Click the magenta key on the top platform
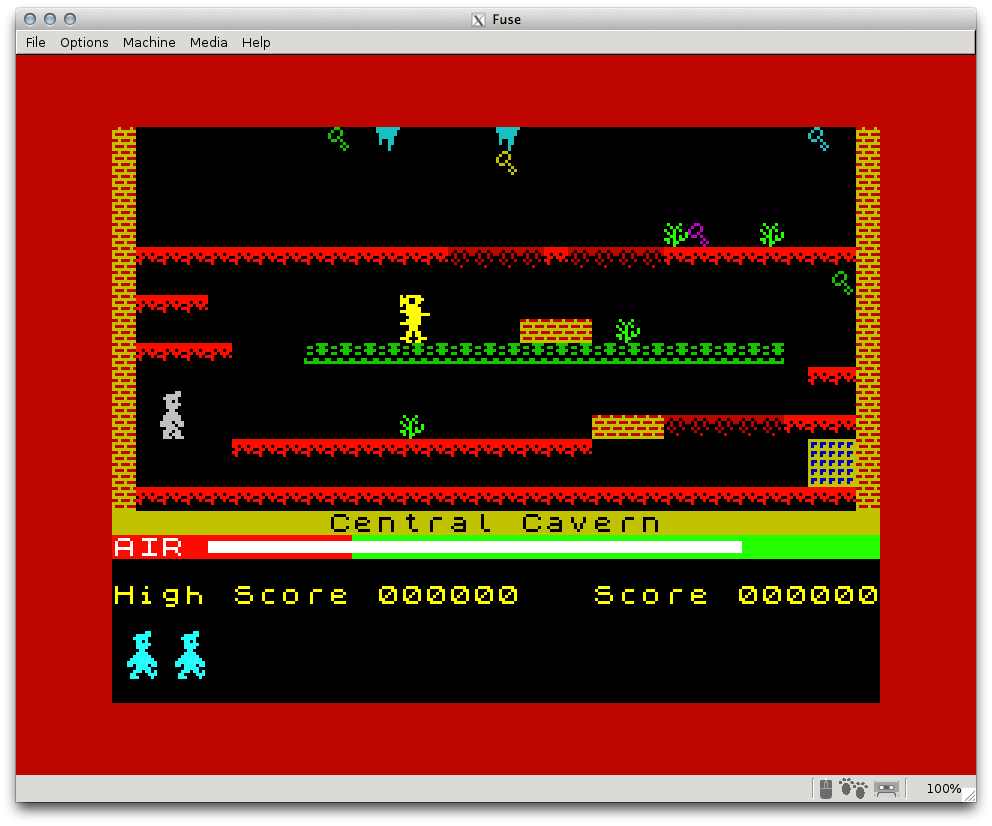The height and width of the screenshot is (826, 992). 698,235
